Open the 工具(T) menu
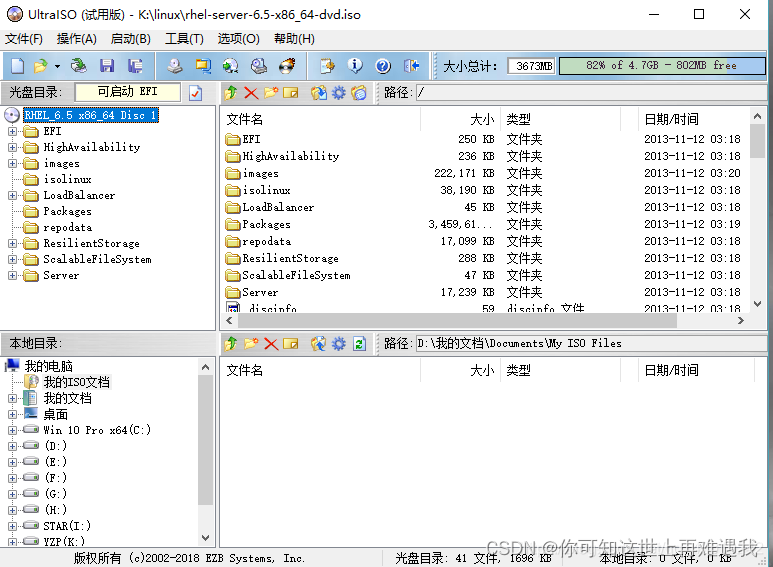This screenshot has width=773, height=567. (x=184, y=39)
